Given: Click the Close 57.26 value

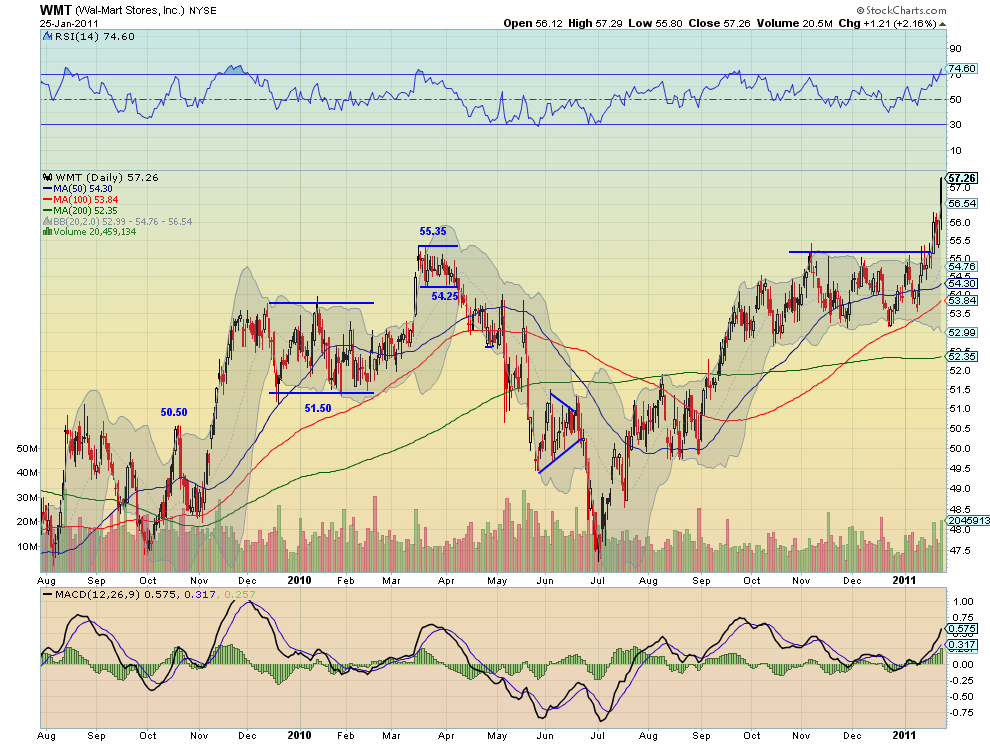Looking at the screenshot, I should 719,23.
